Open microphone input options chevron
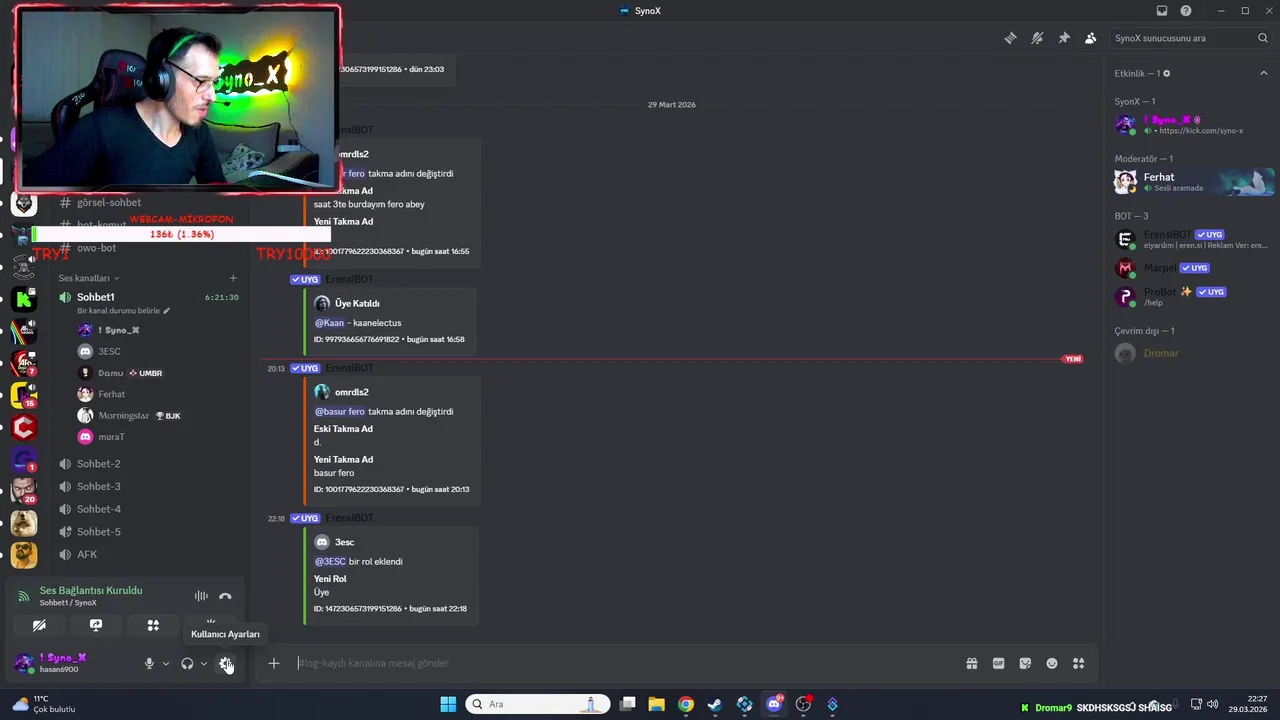This screenshot has height=720, width=1280. click(x=166, y=664)
